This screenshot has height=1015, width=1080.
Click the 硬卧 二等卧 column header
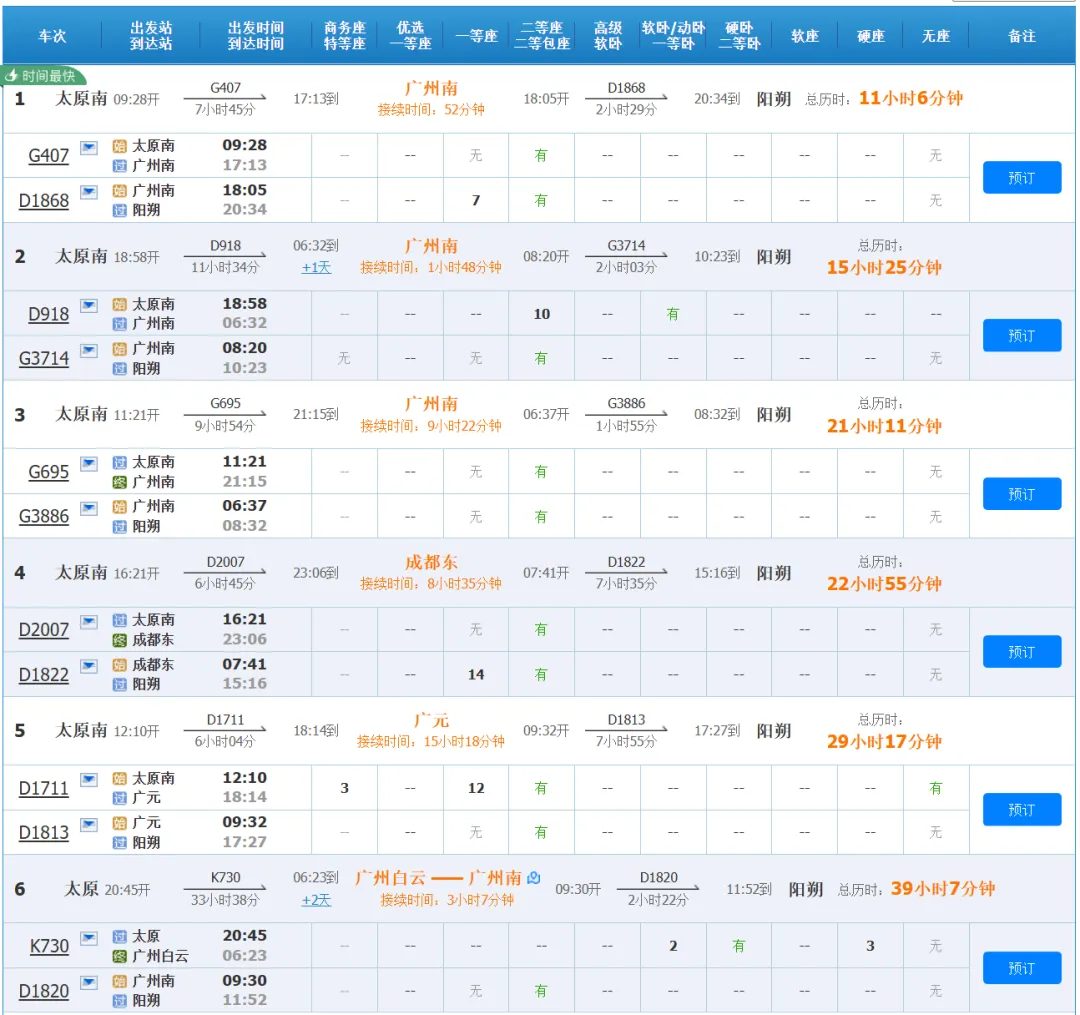coord(739,36)
